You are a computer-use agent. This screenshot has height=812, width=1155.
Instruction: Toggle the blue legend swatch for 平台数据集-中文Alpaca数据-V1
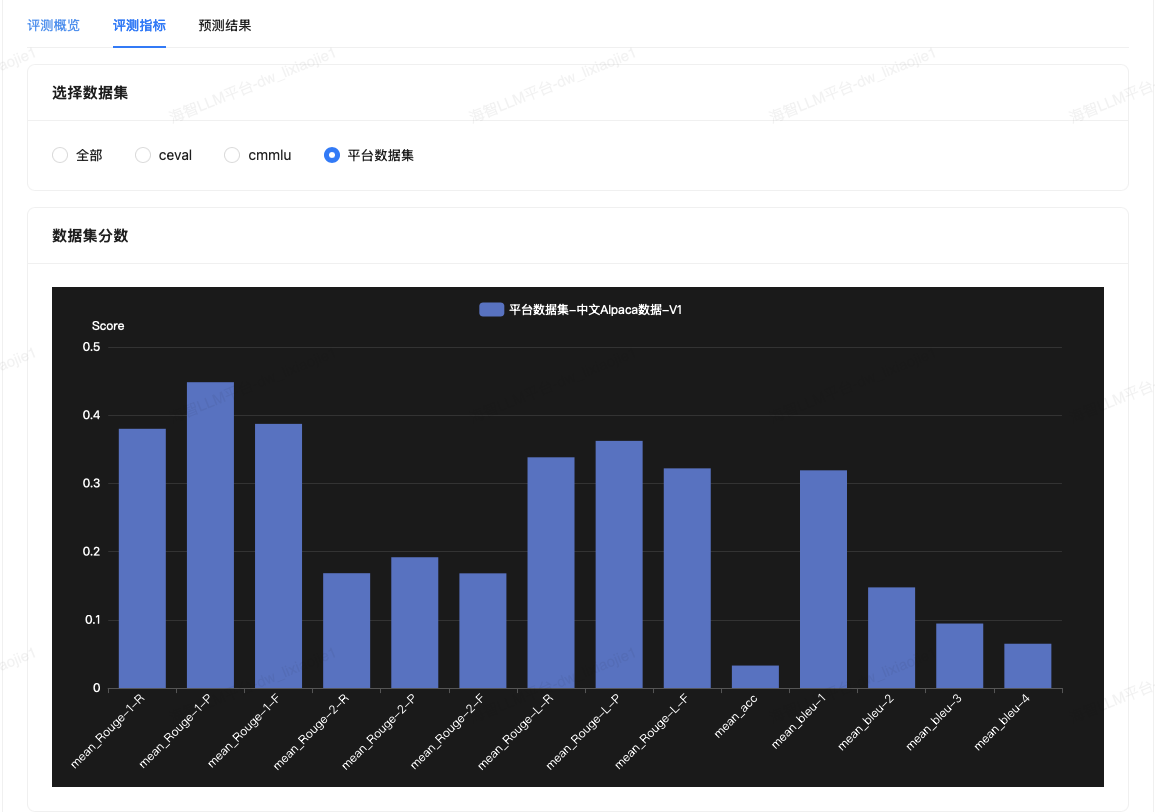pos(491,310)
